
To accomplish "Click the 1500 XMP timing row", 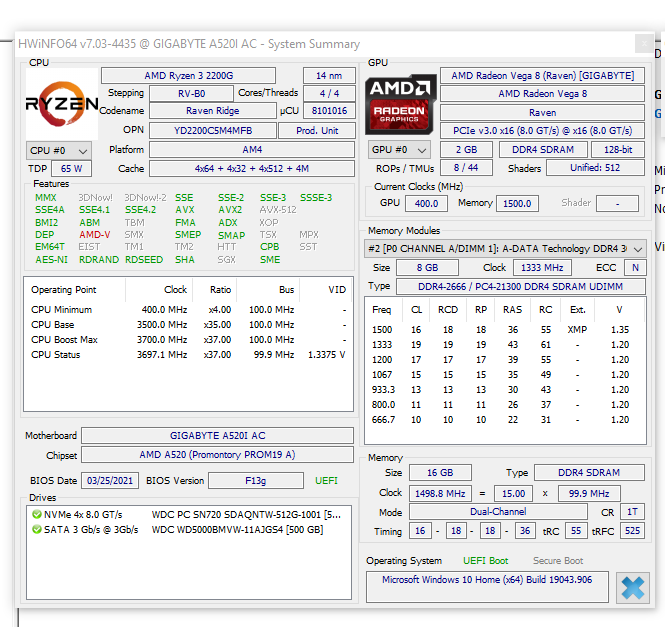I will pos(505,330).
